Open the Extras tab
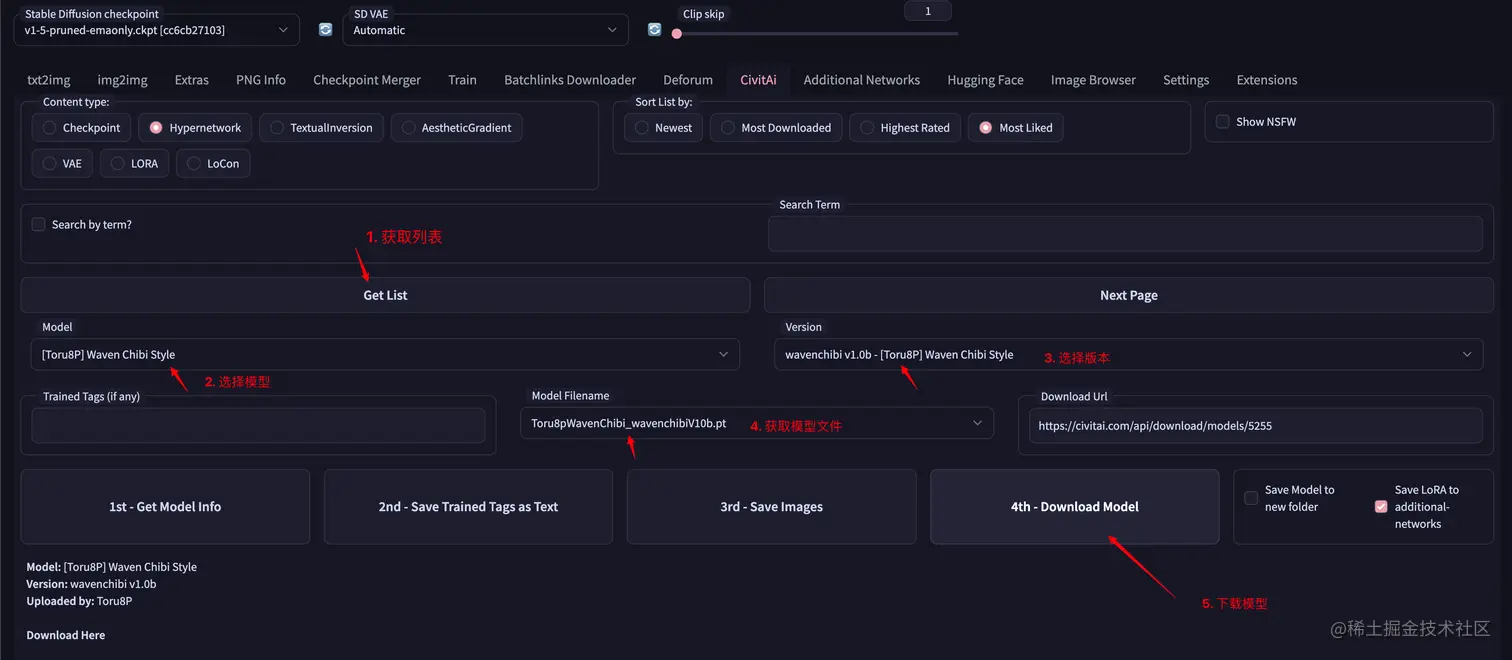This screenshot has width=1512, height=660. pos(192,80)
